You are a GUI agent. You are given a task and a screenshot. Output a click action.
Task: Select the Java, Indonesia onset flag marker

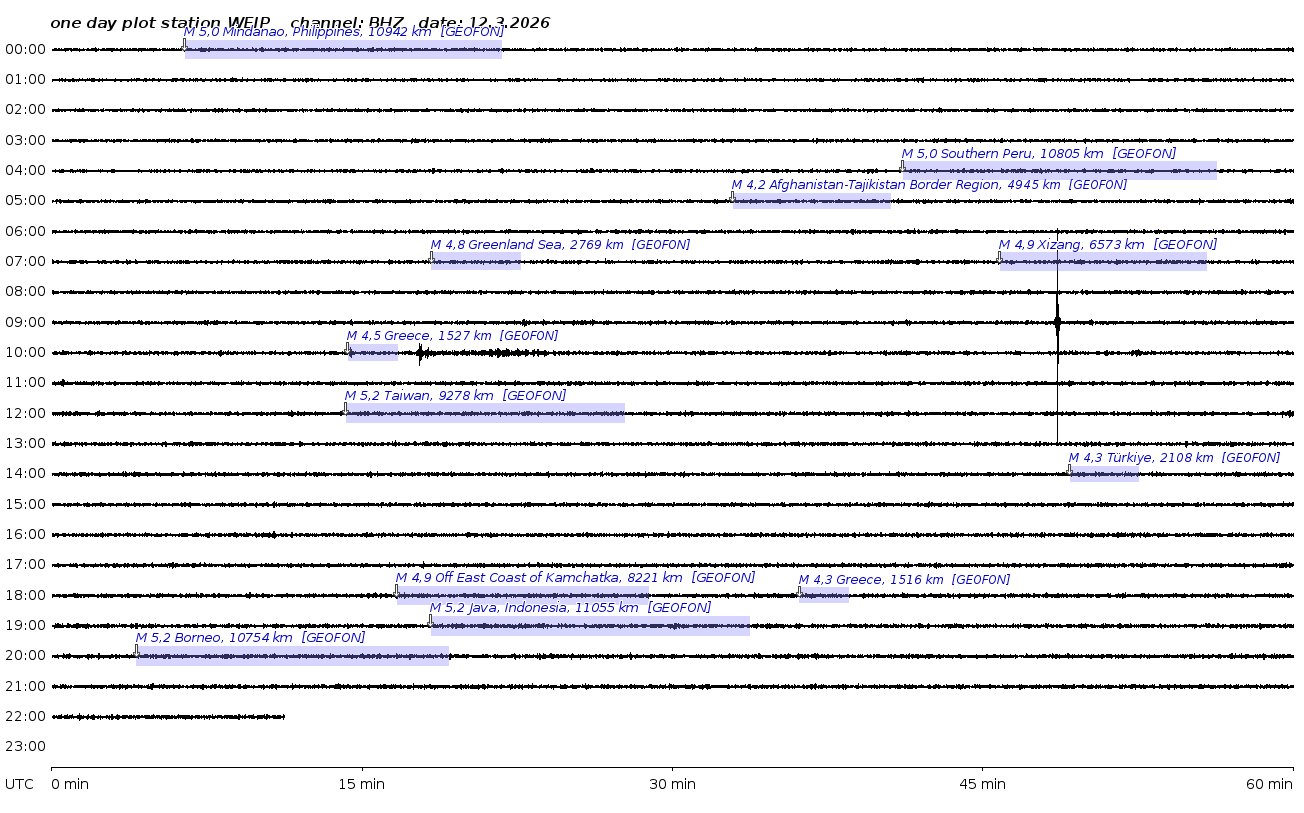coord(430,620)
